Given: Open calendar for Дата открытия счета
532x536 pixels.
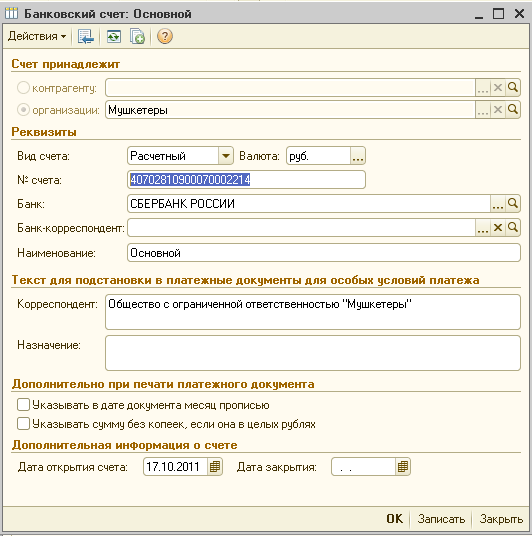Looking at the screenshot, I should click(x=215, y=467).
